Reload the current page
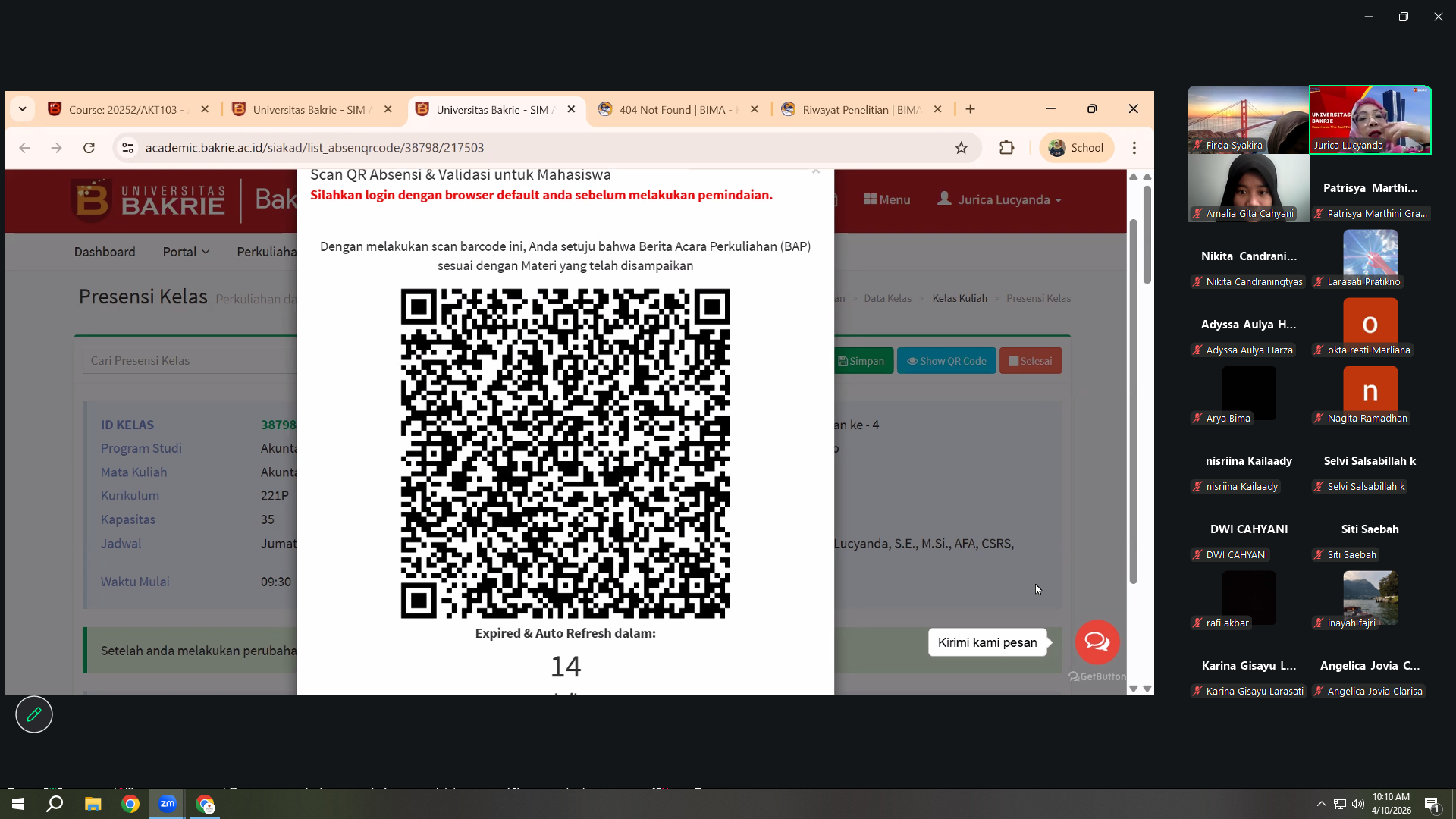Viewport: 1456px width, 819px height. (x=89, y=148)
